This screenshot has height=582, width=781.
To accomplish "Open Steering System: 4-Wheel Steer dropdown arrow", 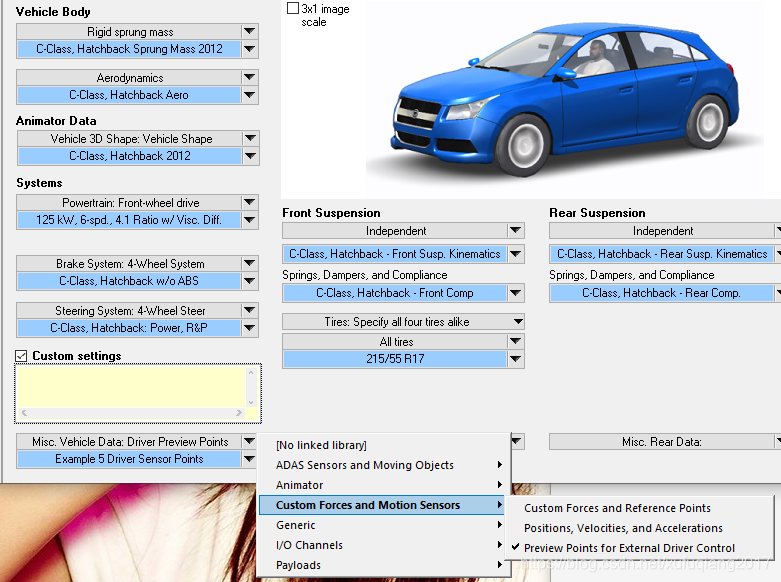I will coord(250,310).
